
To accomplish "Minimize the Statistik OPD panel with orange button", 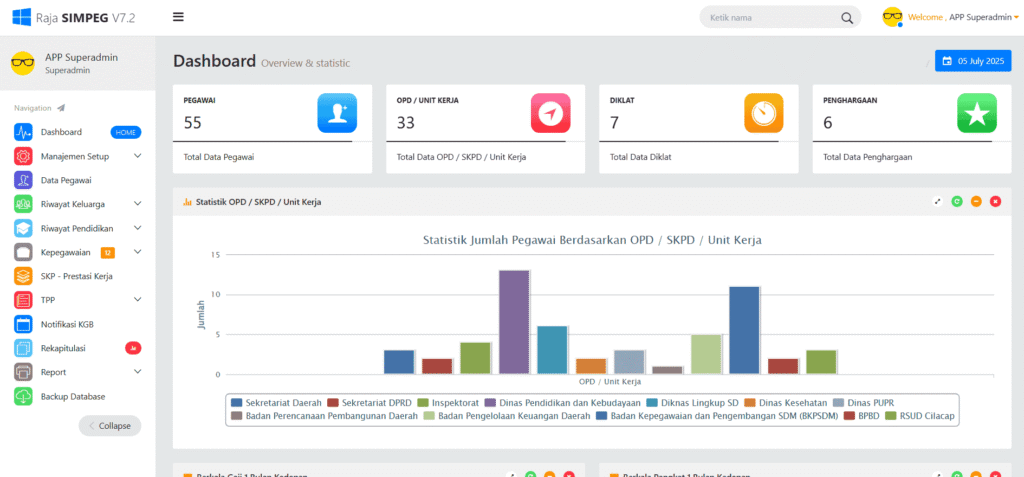I will tap(976, 202).
